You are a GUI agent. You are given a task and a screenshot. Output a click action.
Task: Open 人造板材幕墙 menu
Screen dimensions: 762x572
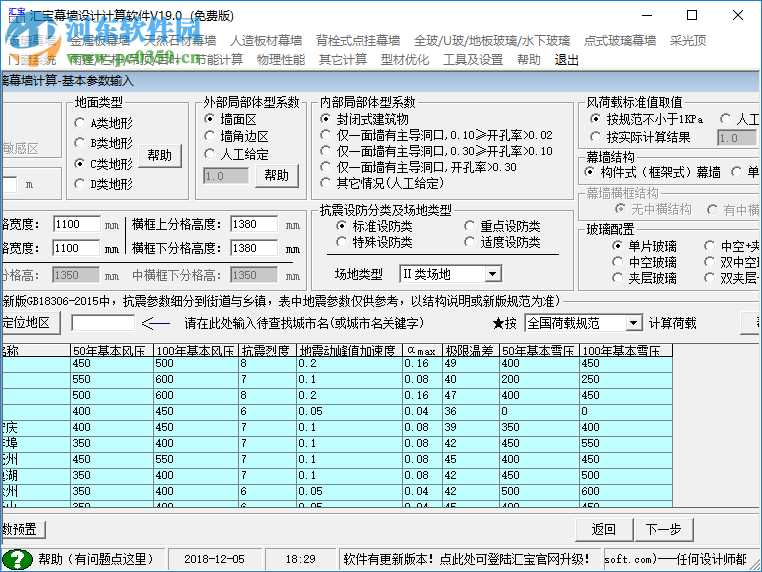click(x=266, y=40)
